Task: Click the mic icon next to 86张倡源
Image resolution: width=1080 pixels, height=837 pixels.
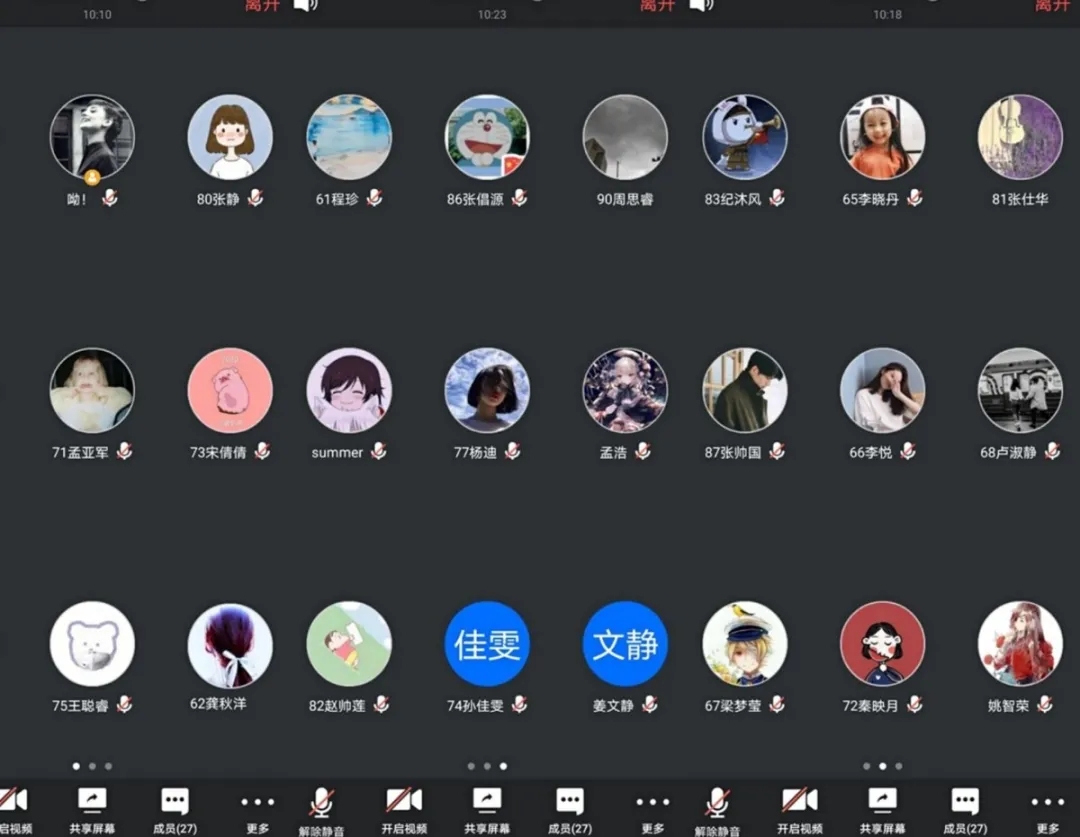Action: [x=519, y=198]
